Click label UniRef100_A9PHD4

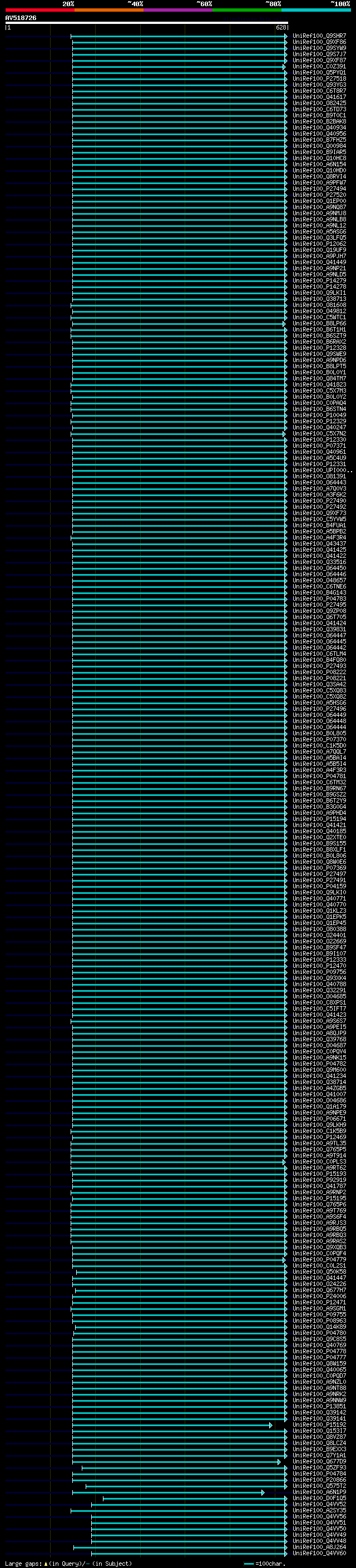[319, 813]
